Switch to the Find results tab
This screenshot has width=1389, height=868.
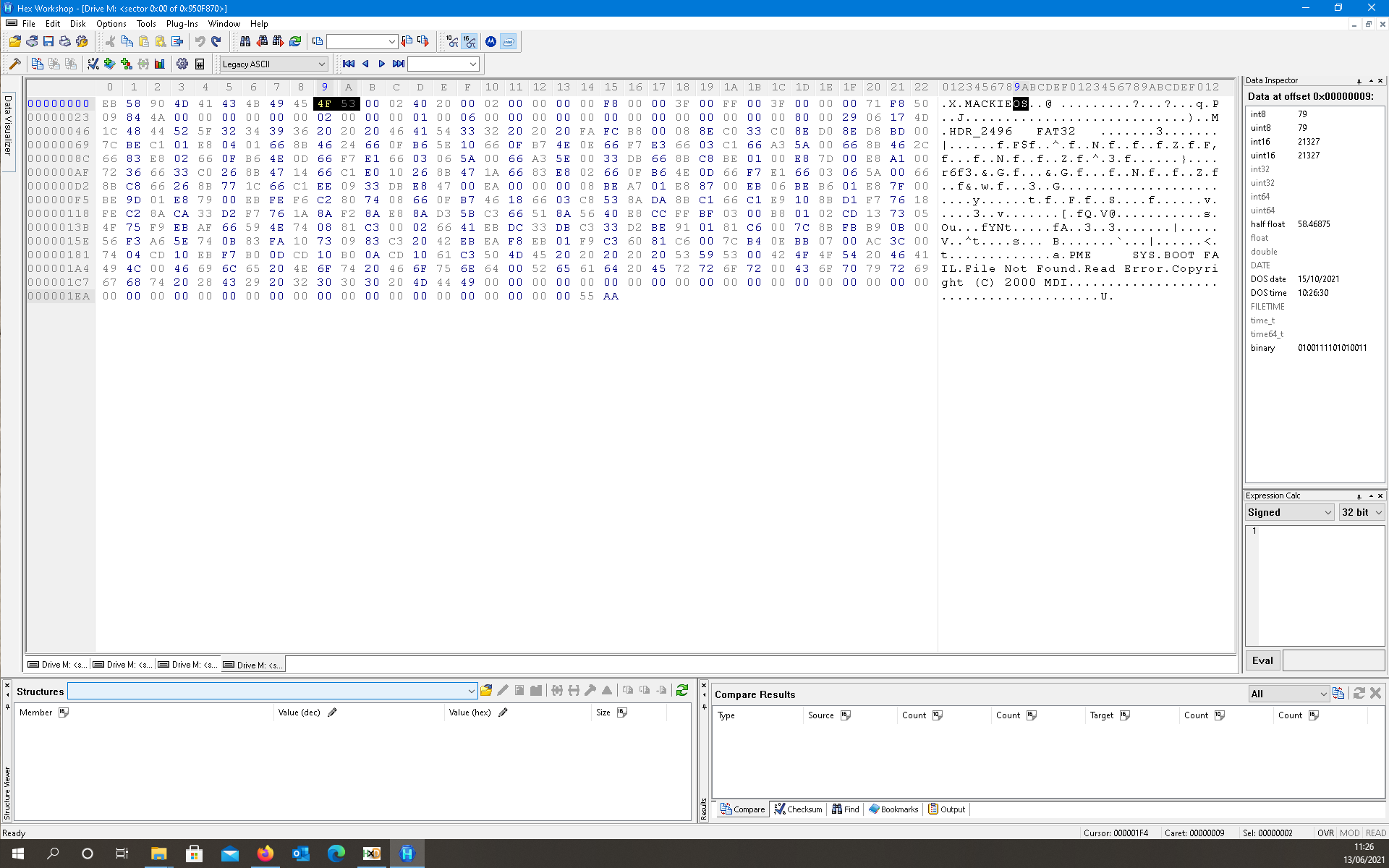[846, 809]
